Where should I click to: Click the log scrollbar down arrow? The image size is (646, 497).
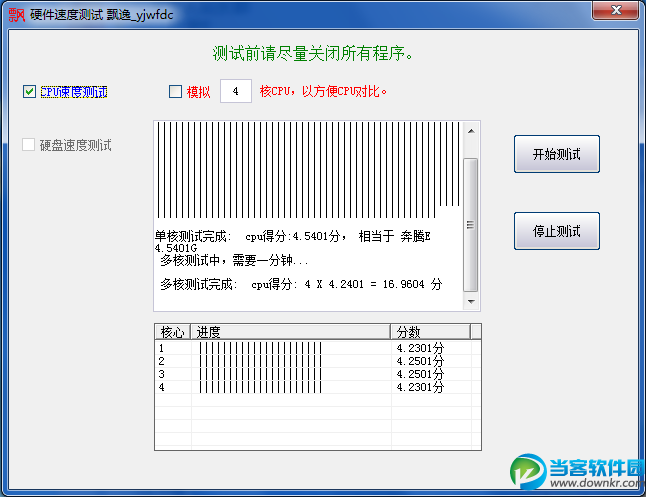[471, 302]
